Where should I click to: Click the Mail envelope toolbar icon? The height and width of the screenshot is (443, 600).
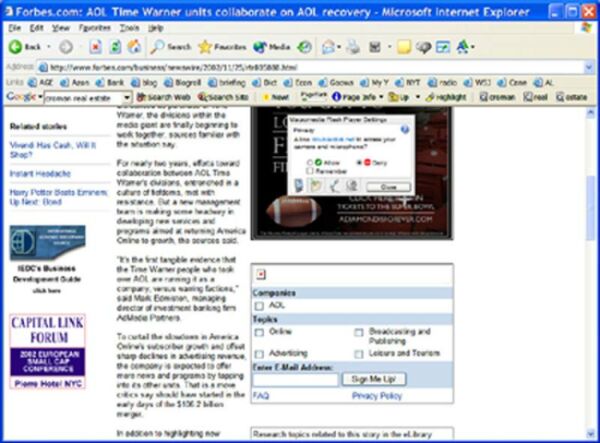pyautogui.click(x=328, y=47)
